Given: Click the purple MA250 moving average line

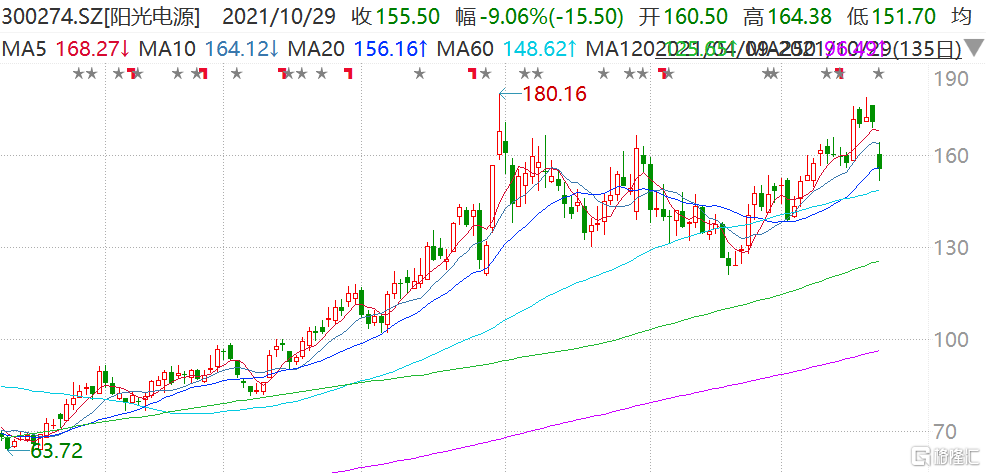Looking at the screenshot, I should [x=604, y=411].
